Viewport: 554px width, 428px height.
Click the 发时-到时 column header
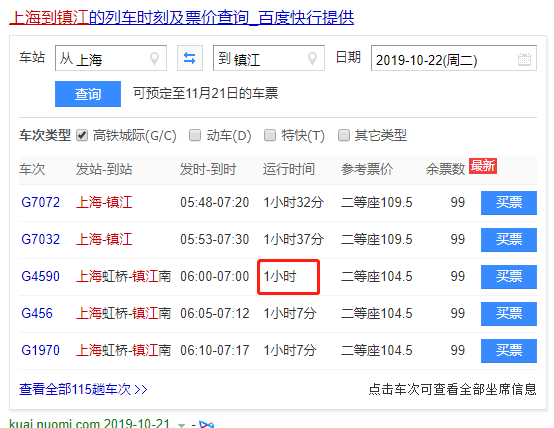tap(208, 169)
